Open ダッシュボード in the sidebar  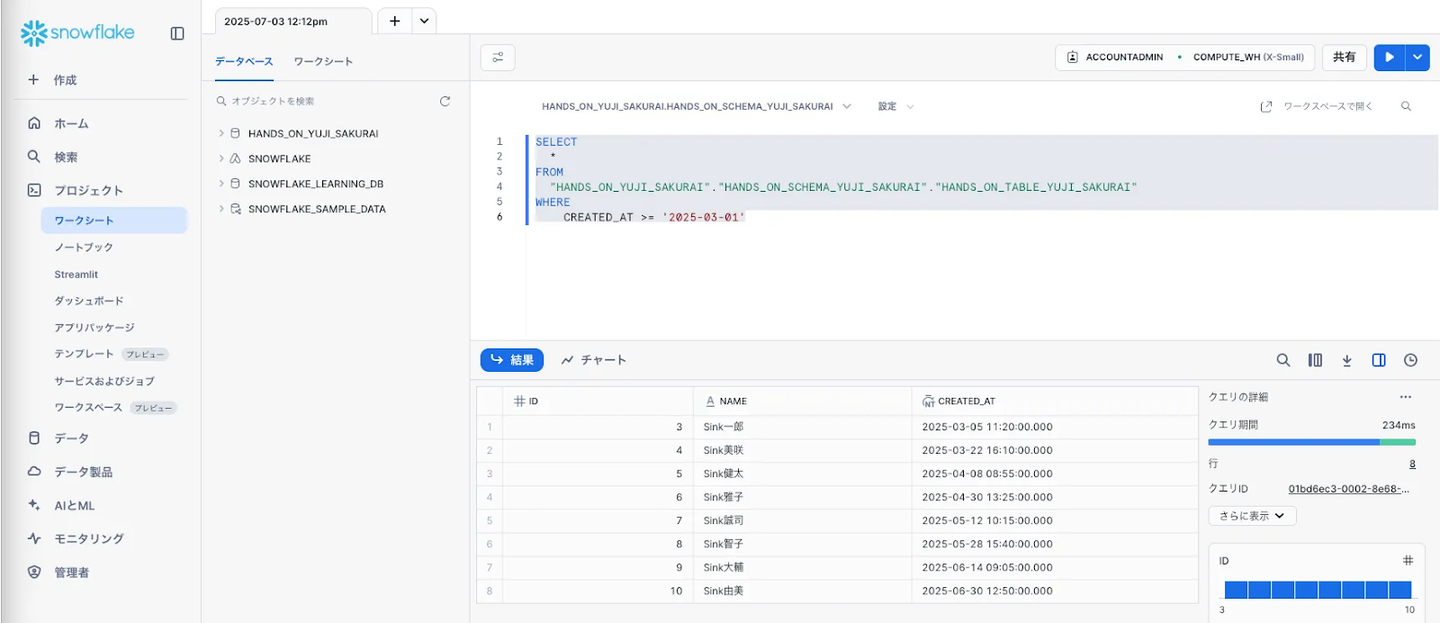click(x=89, y=301)
